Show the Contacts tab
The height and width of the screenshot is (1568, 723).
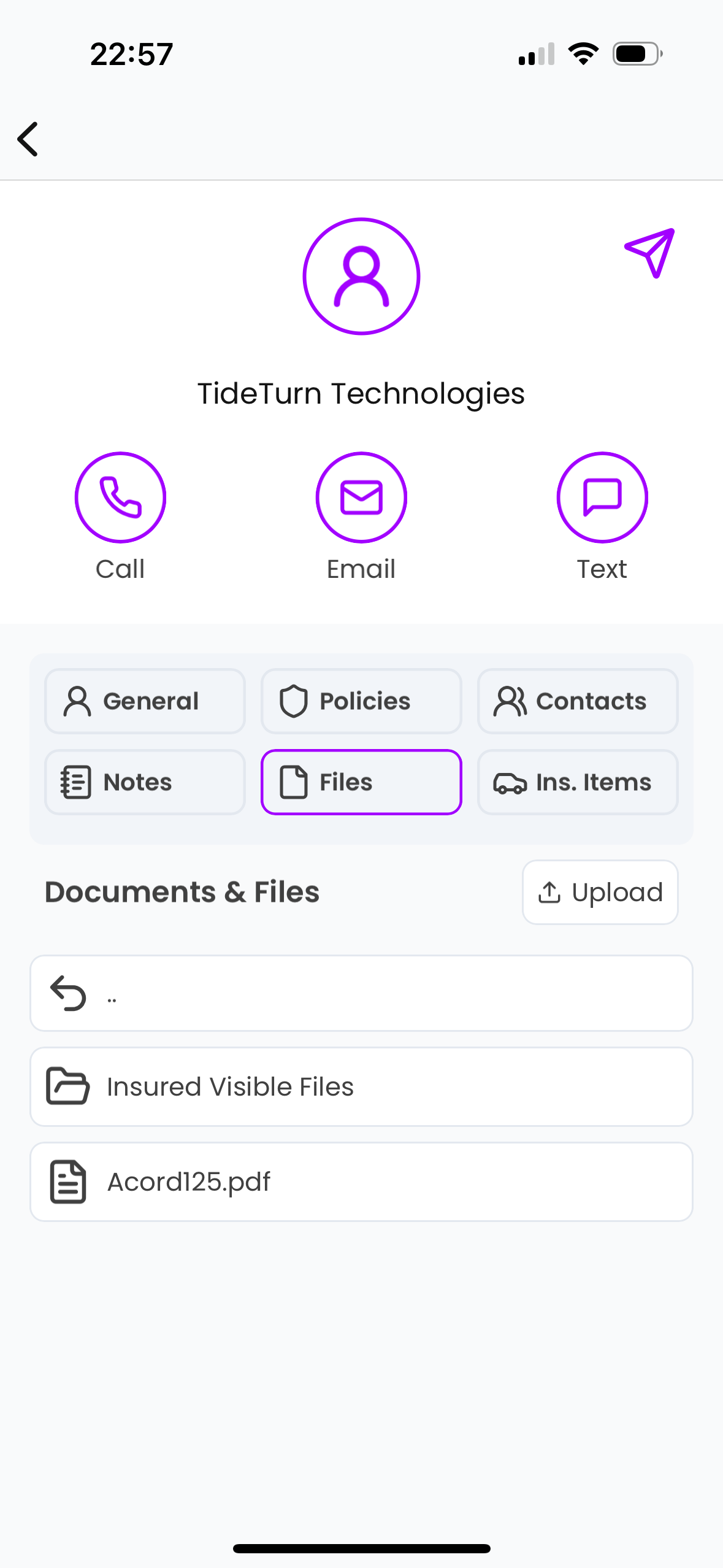(x=578, y=701)
